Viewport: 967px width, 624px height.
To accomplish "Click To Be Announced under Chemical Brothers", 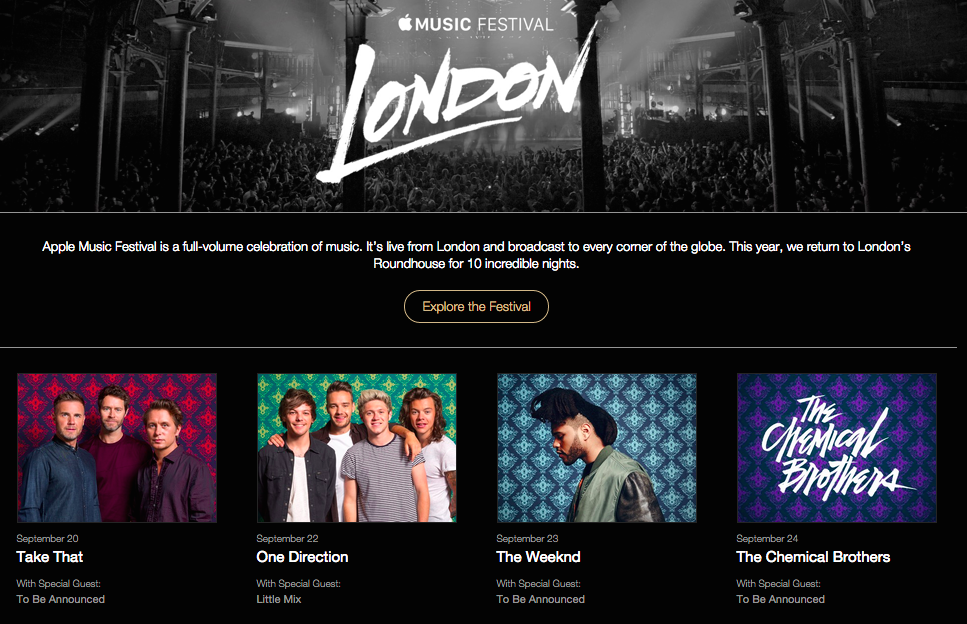I will pos(781,599).
